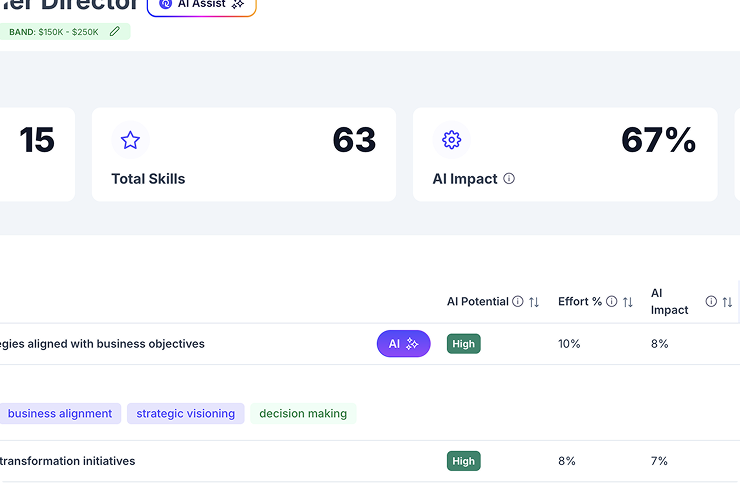The width and height of the screenshot is (741, 488).
Task: Click the 67% AI Impact value
Action: pos(658,140)
